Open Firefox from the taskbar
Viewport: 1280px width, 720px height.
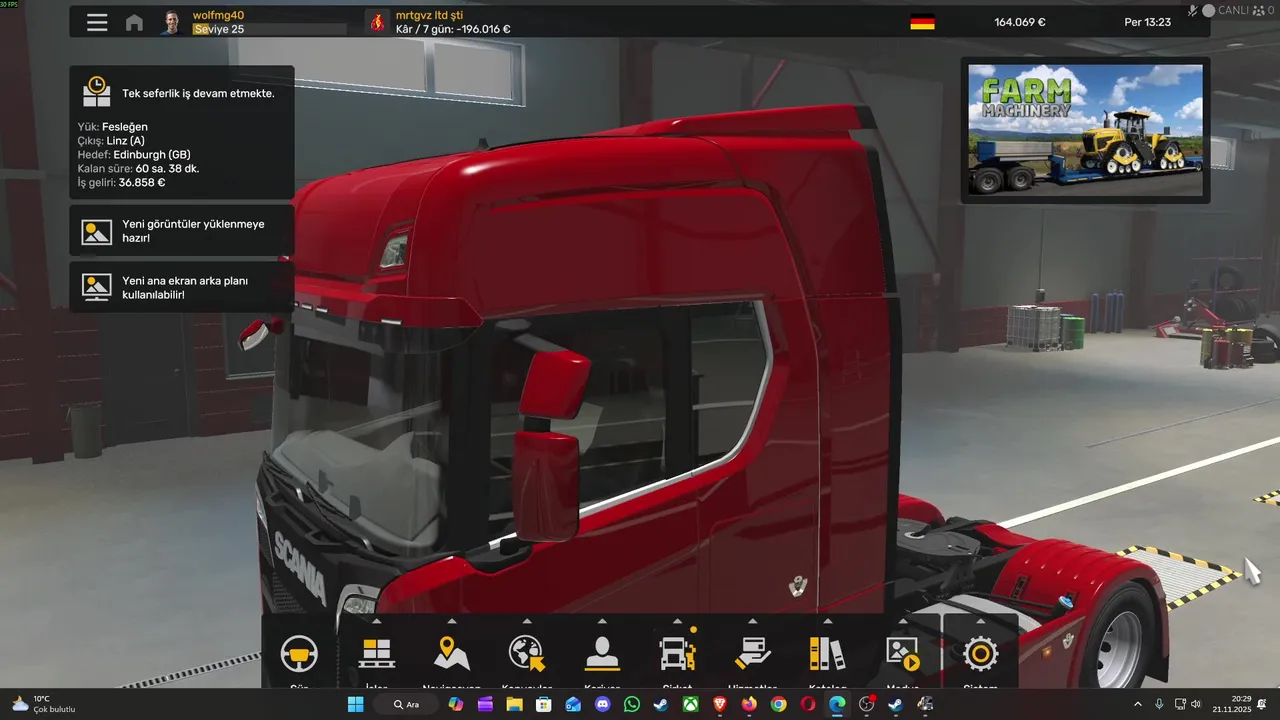749,704
